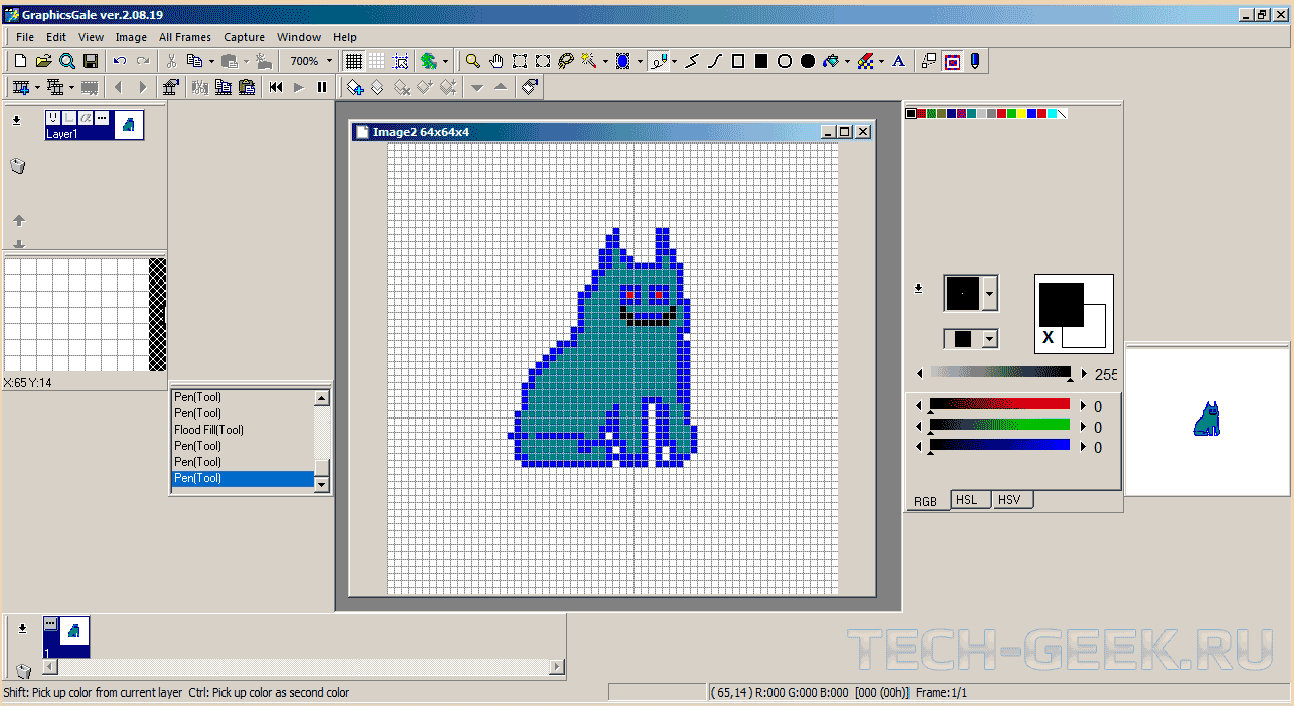
Task: Select the filled ellipse tool
Action: tap(808, 61)
